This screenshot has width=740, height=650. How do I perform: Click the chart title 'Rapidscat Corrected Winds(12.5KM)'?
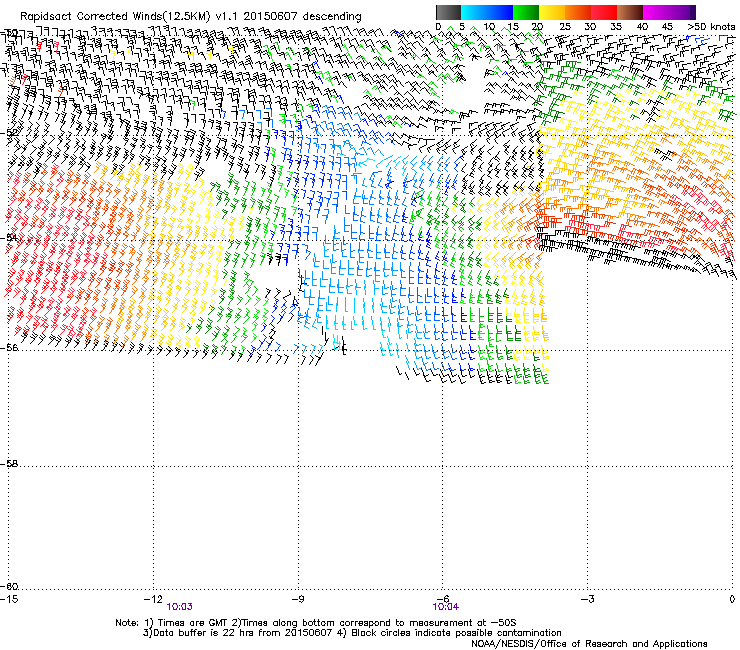pyautogui.click(x=115, y=17)
